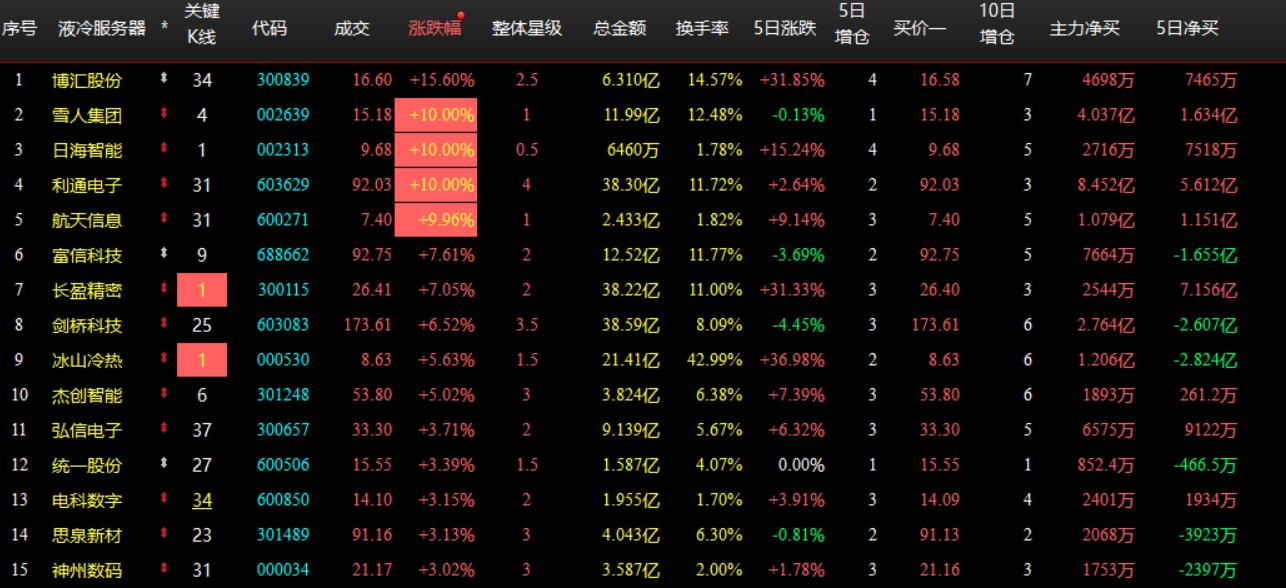Viewport: 1286px width, 588px height.
Task: Click stock code 000034
Action: tap(283, 570)
